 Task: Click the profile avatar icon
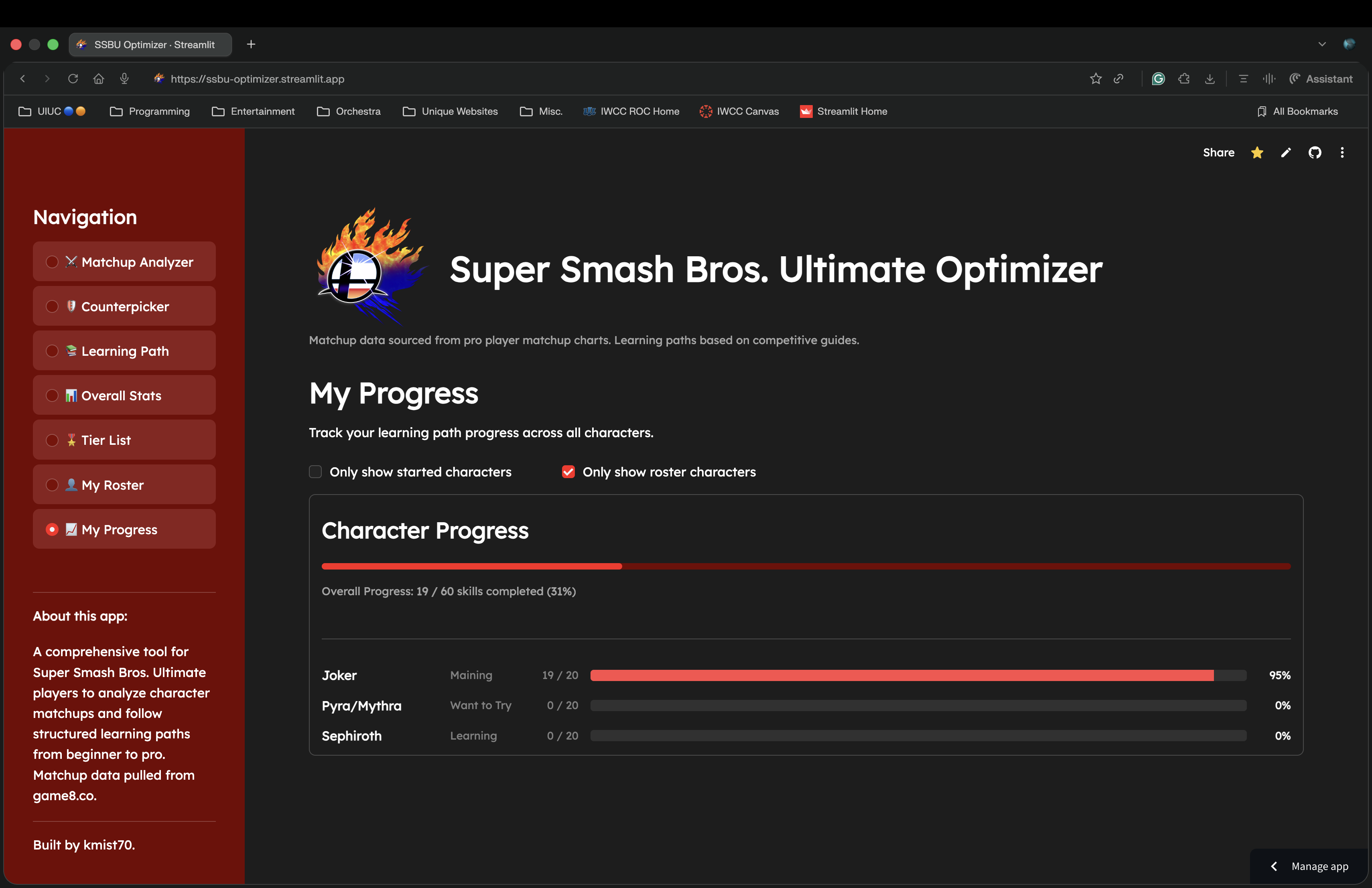(x=1349, y=45)
